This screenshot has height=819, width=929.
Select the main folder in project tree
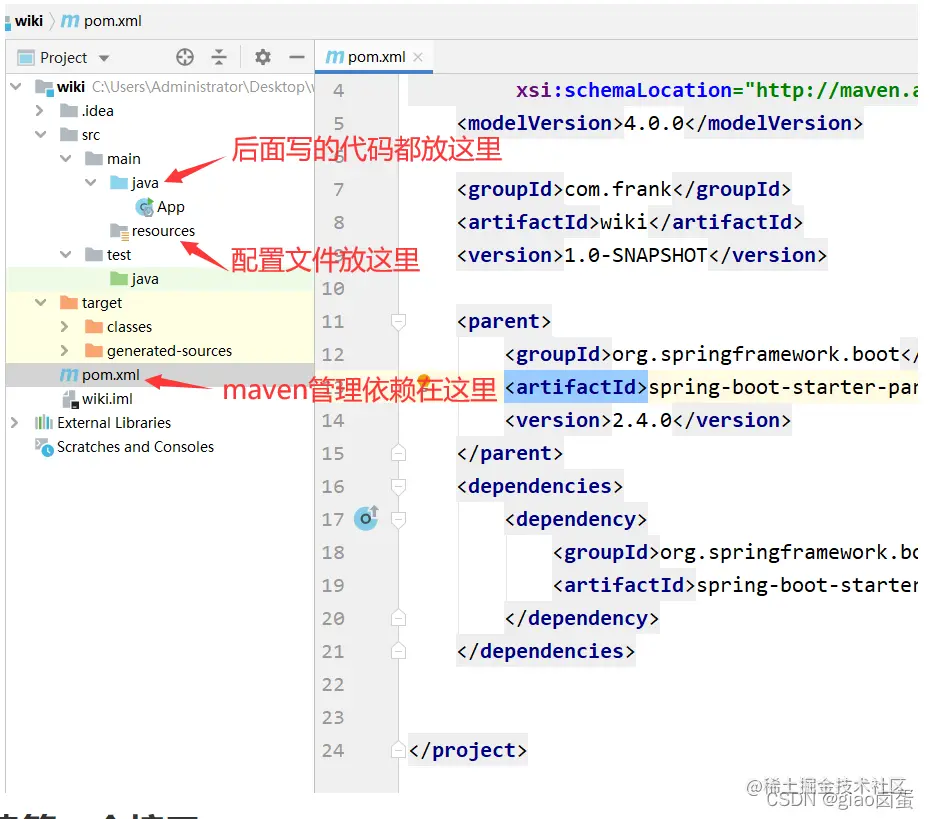pos(124,159)
